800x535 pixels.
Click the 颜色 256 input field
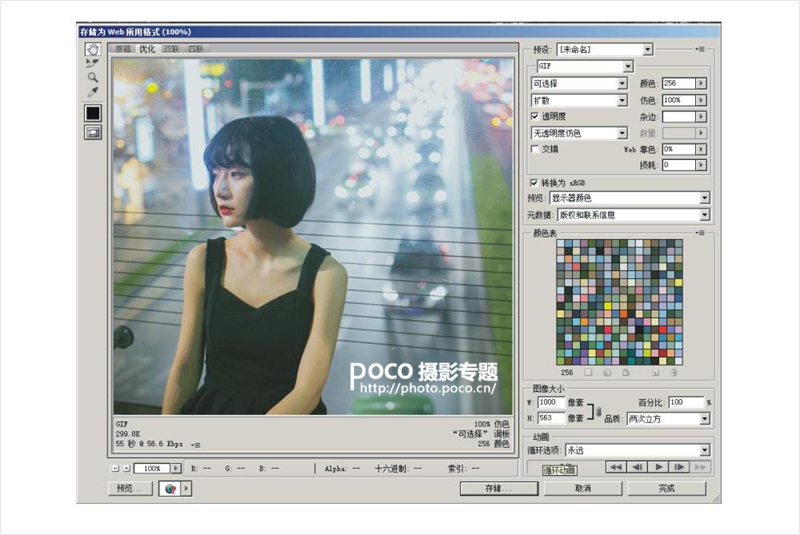tap(679, 83)
